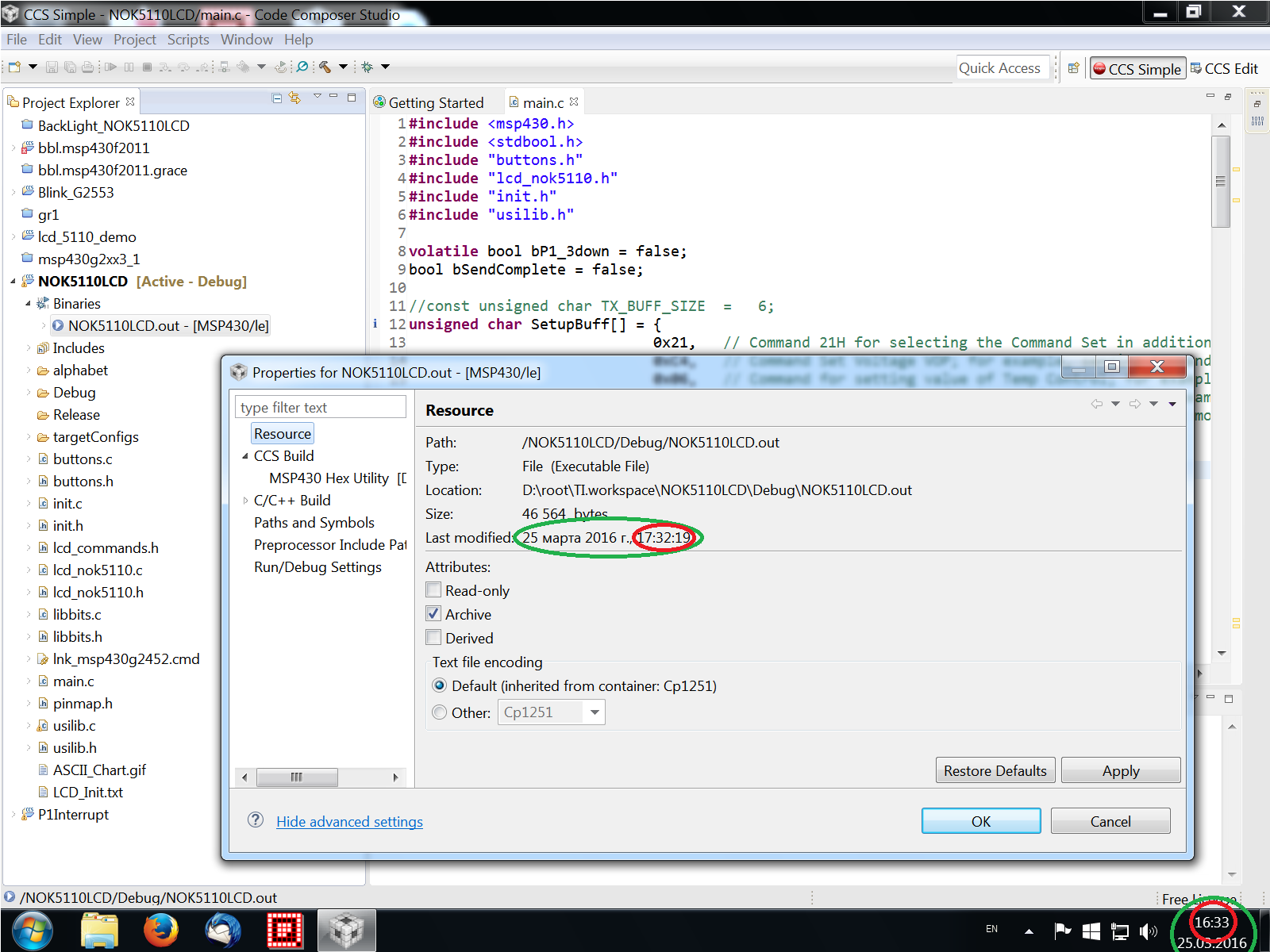Open the Project menu

[x=135, y=40]
